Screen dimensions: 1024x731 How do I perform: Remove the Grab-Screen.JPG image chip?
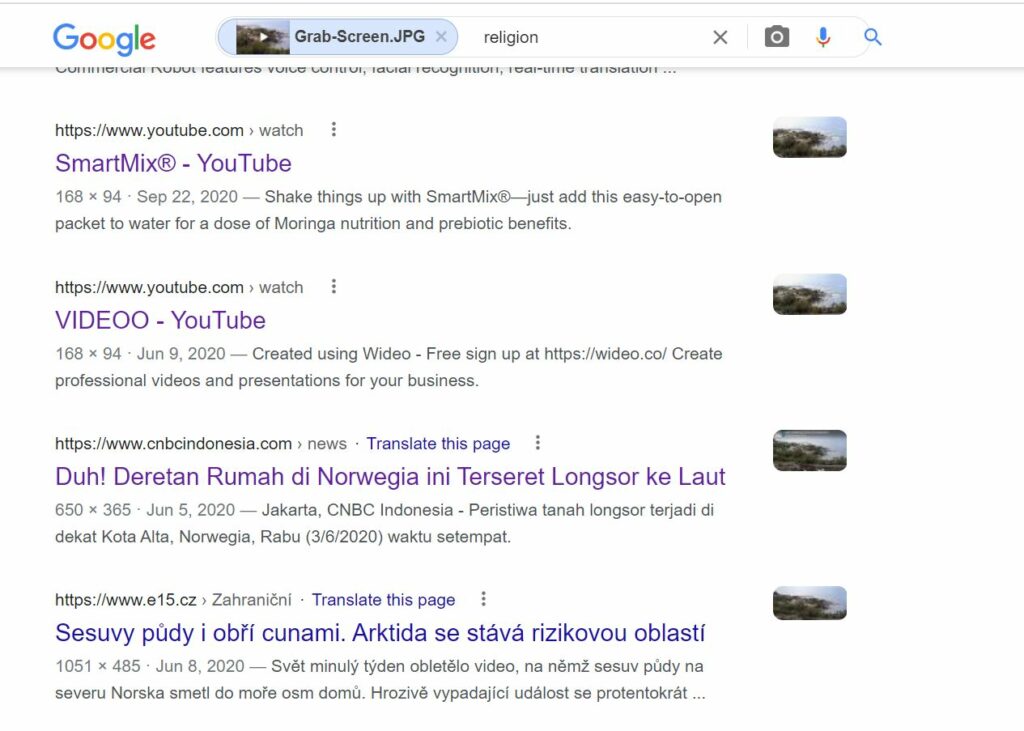click(x=441, y=37)
